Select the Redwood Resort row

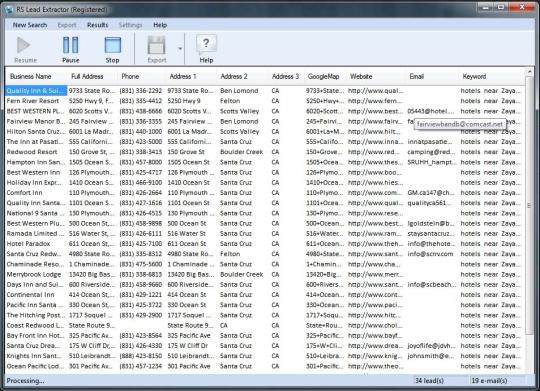click(x=265, y=152)
